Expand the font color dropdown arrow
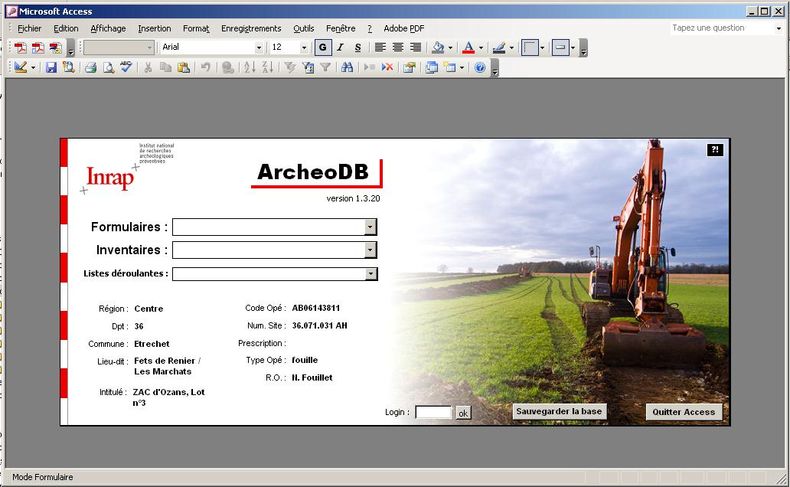 pyautogui.click(x=481, y=48)
